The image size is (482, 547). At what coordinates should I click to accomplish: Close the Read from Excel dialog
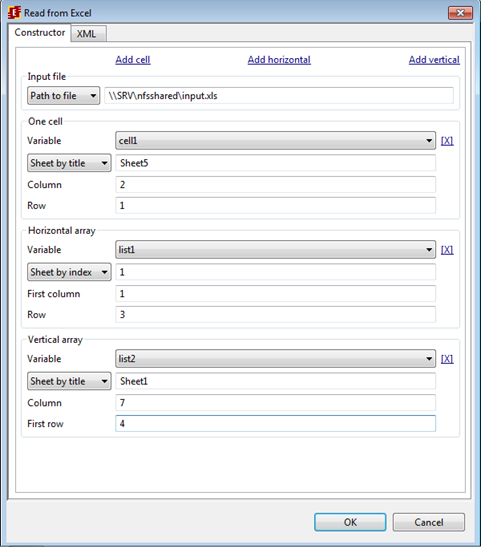[460, 13]
